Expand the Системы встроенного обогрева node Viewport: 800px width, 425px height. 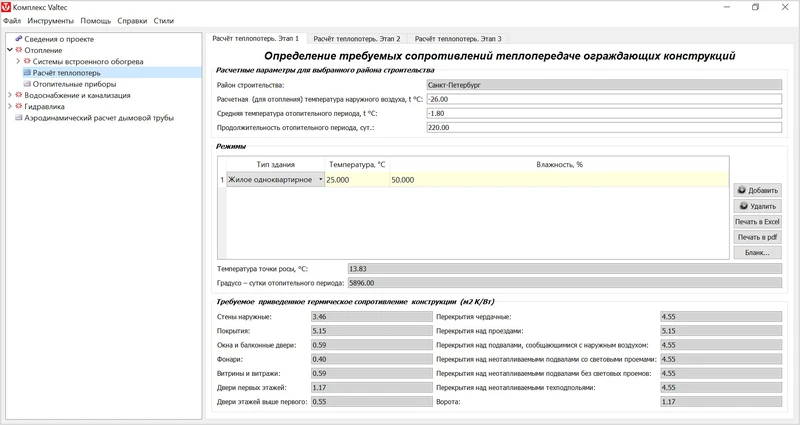[18, 62]
